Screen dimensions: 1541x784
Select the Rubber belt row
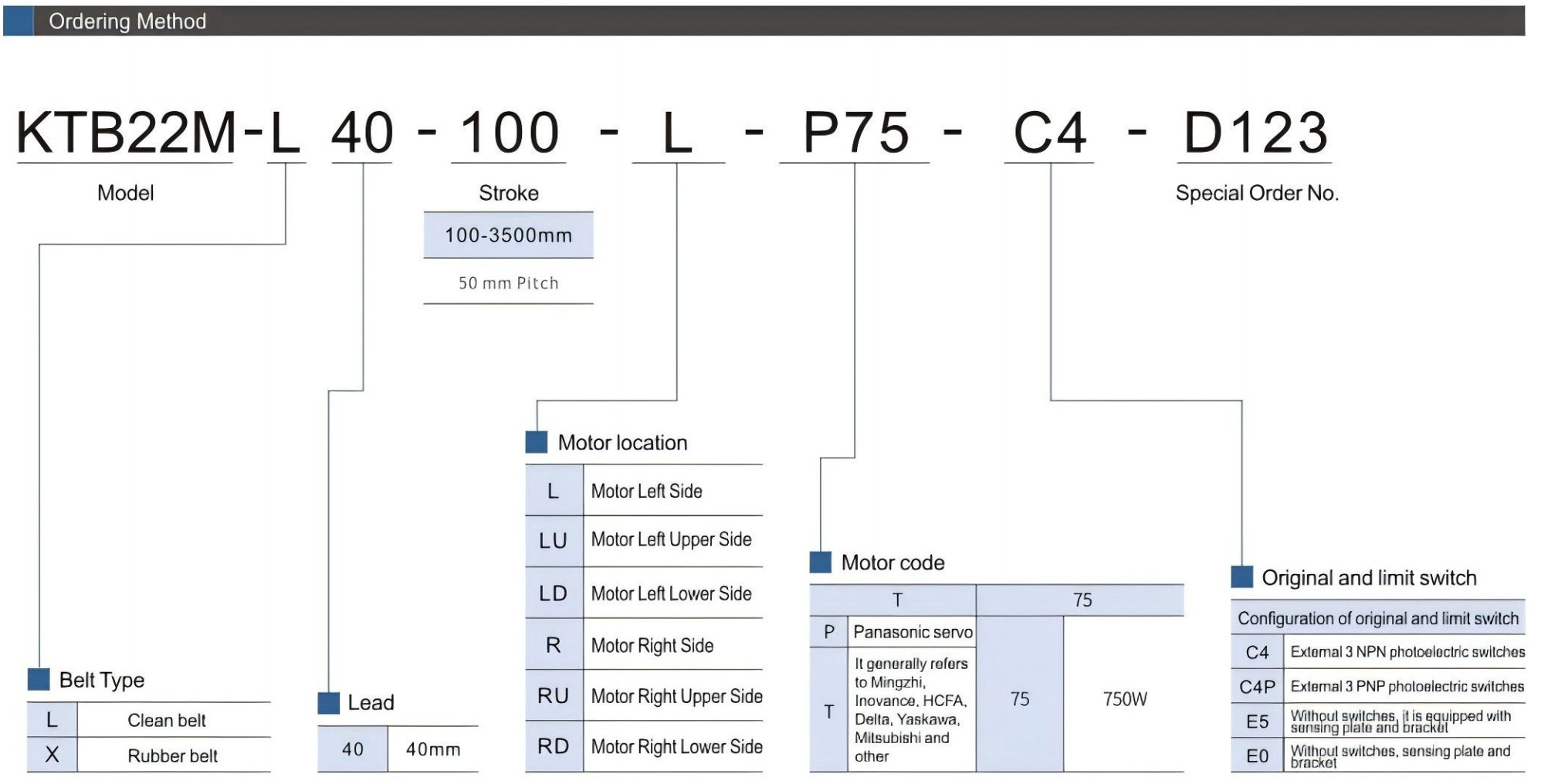tap(172, 755)
